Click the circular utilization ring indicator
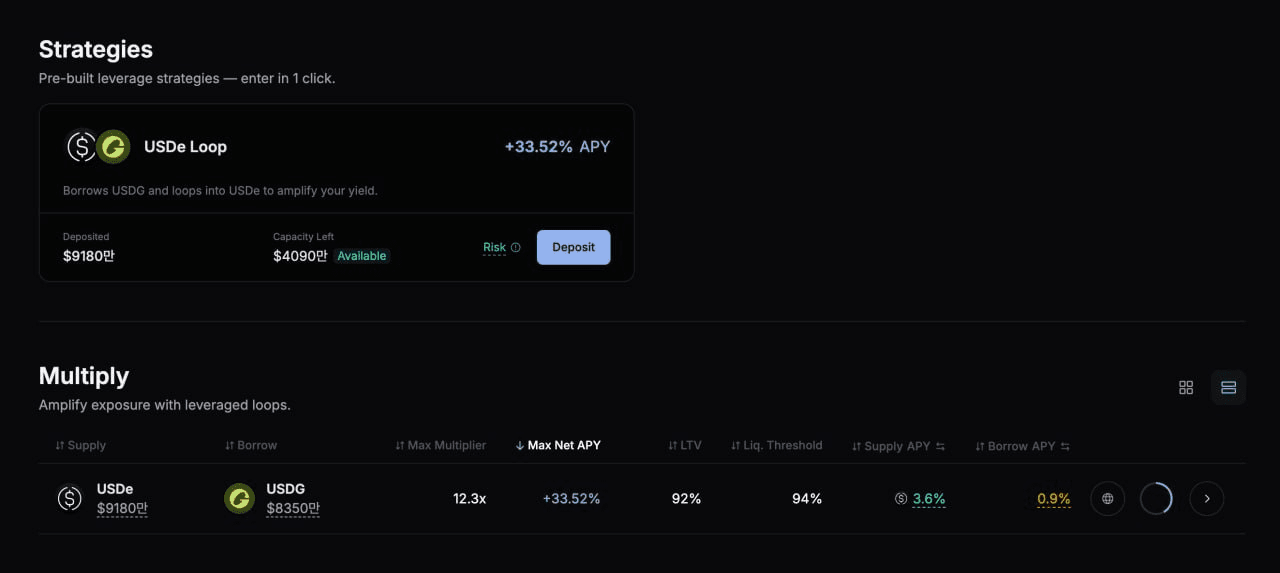The image size is (1280, 573). pyautogui.click(x=1156, y=498)
